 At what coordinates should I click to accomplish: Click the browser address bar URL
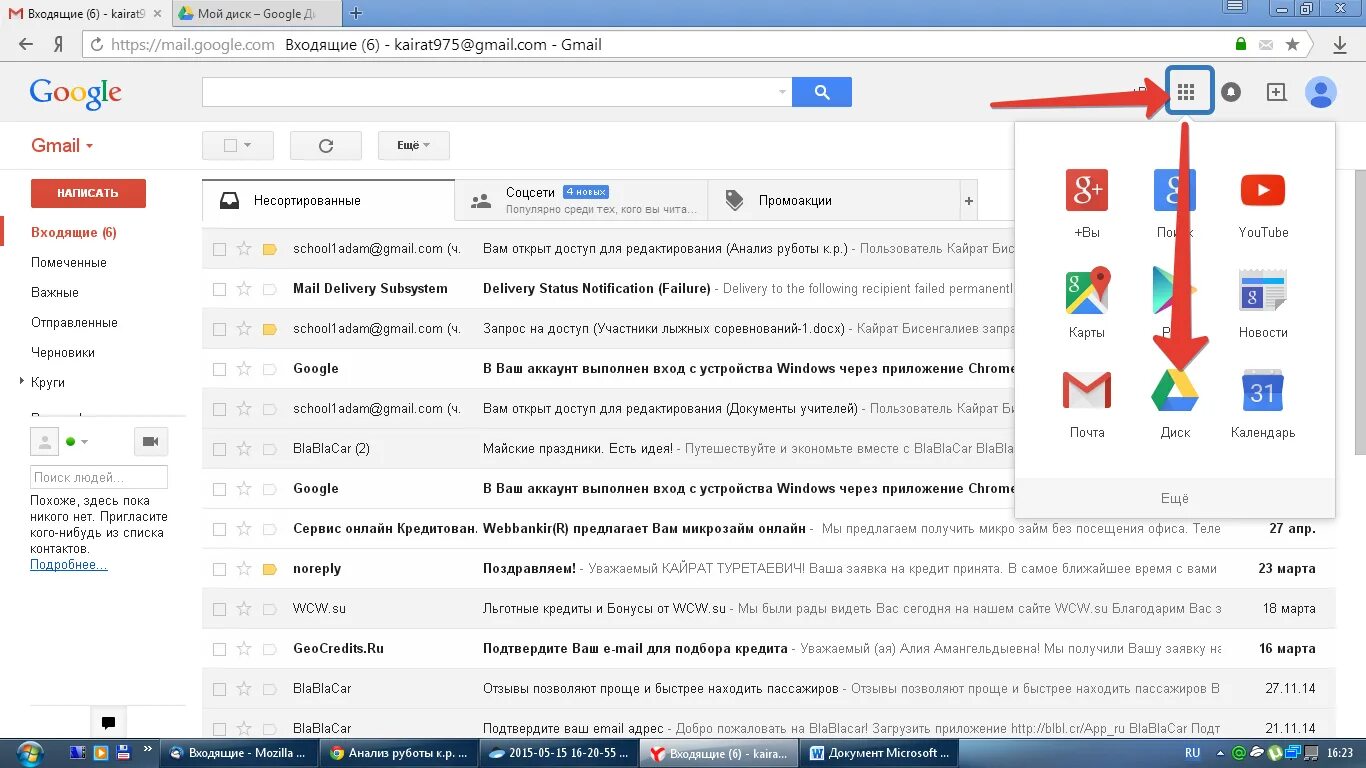(x=193, y=44)
